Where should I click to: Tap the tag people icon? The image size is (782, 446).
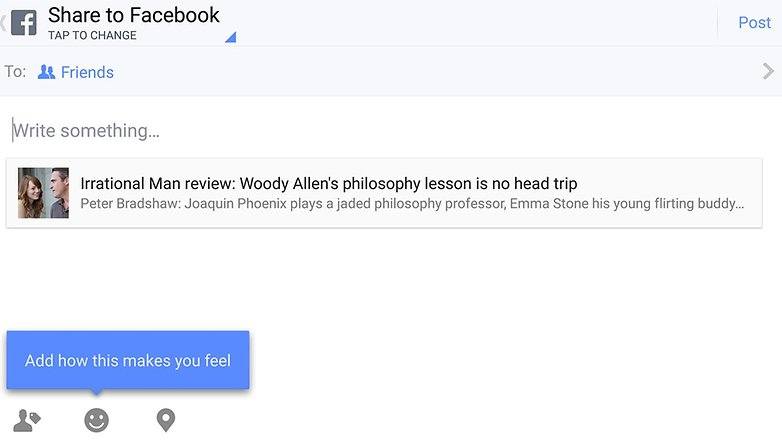coord(27,421)
